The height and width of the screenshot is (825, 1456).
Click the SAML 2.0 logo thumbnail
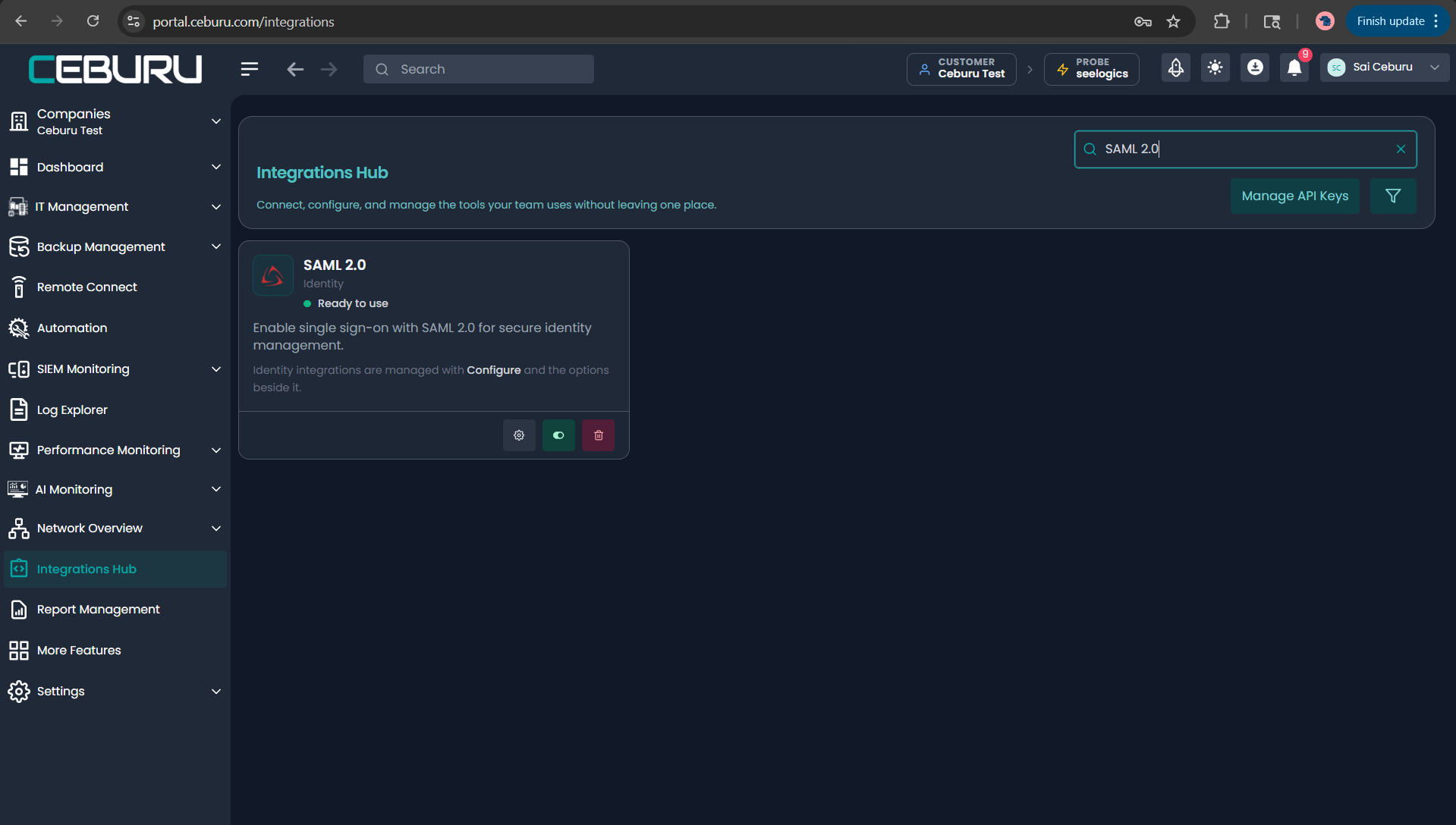point(273,275)
